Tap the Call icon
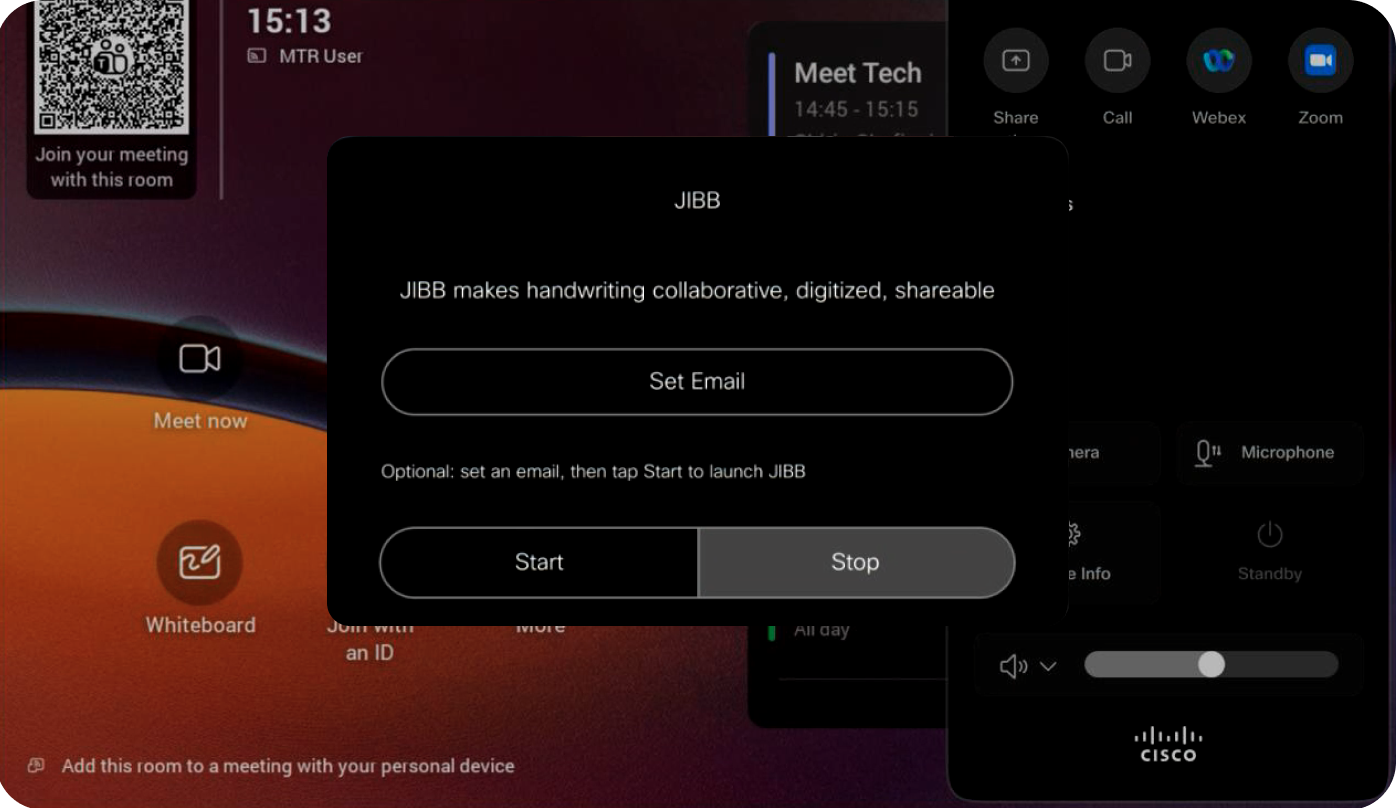The width and height of the screenshot is (1396, 808). pos(1117,61)
